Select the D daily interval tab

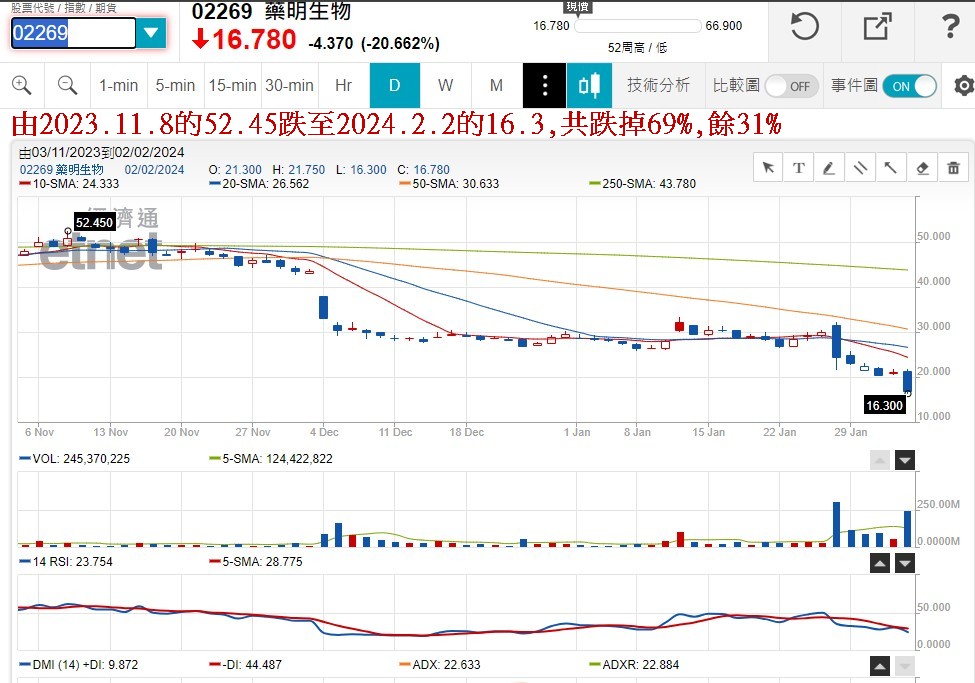[x=395, y=85]
